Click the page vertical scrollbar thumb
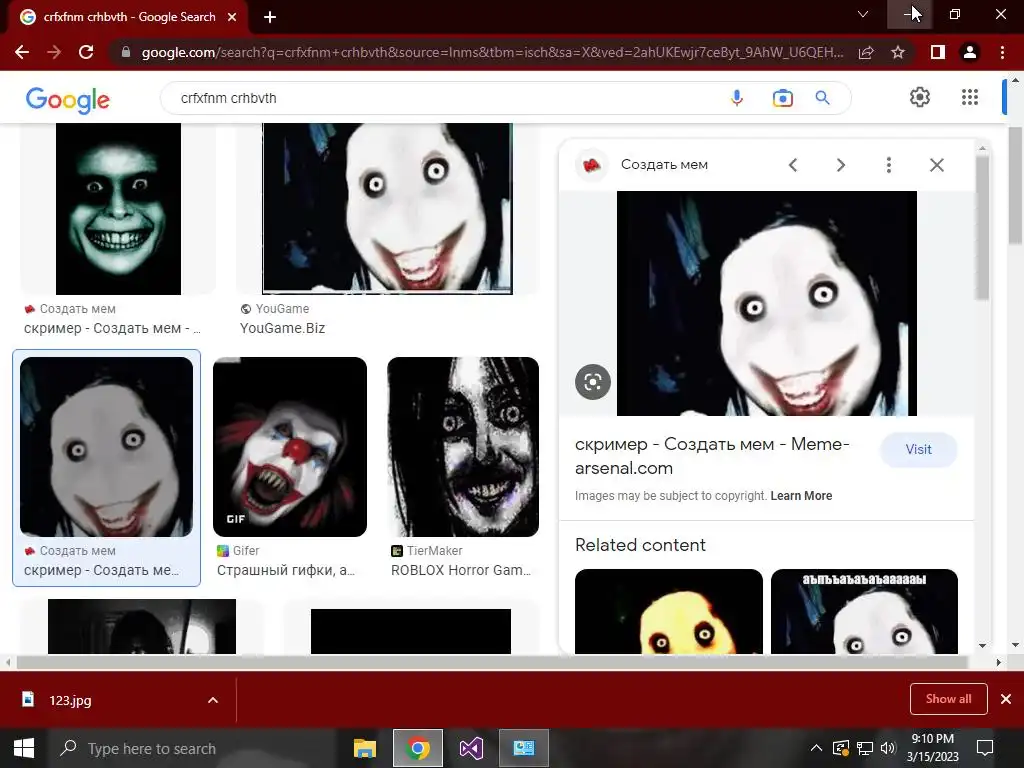 tap(1015, 185)
